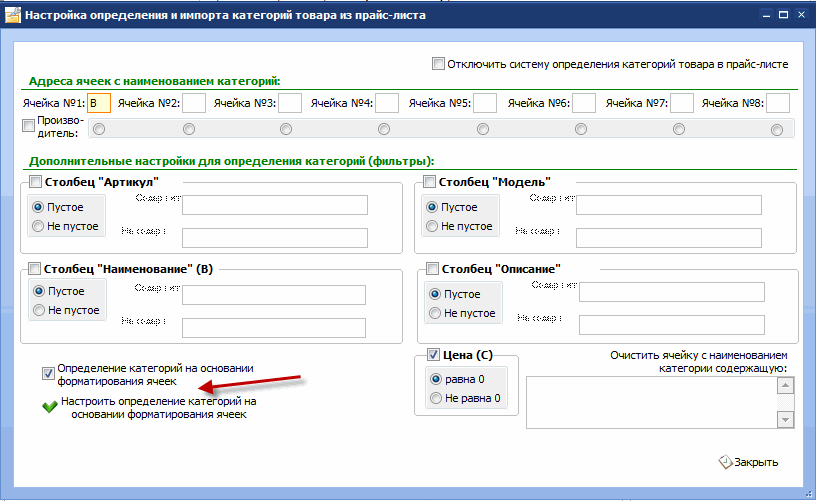Focus the lower text field in Наименование group

[x=274, y=328]
